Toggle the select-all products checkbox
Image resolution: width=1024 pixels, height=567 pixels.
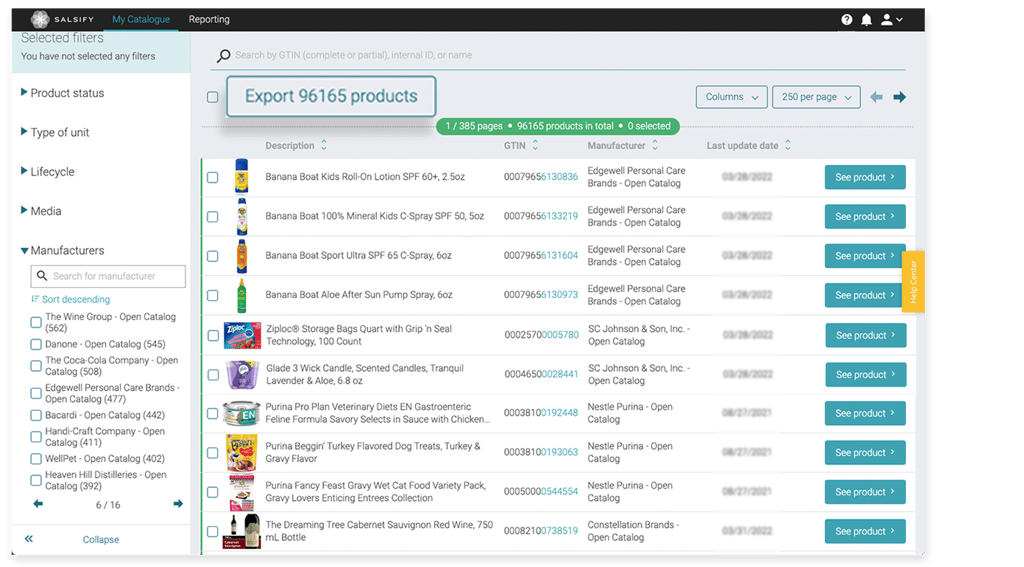tap(212, 97)
